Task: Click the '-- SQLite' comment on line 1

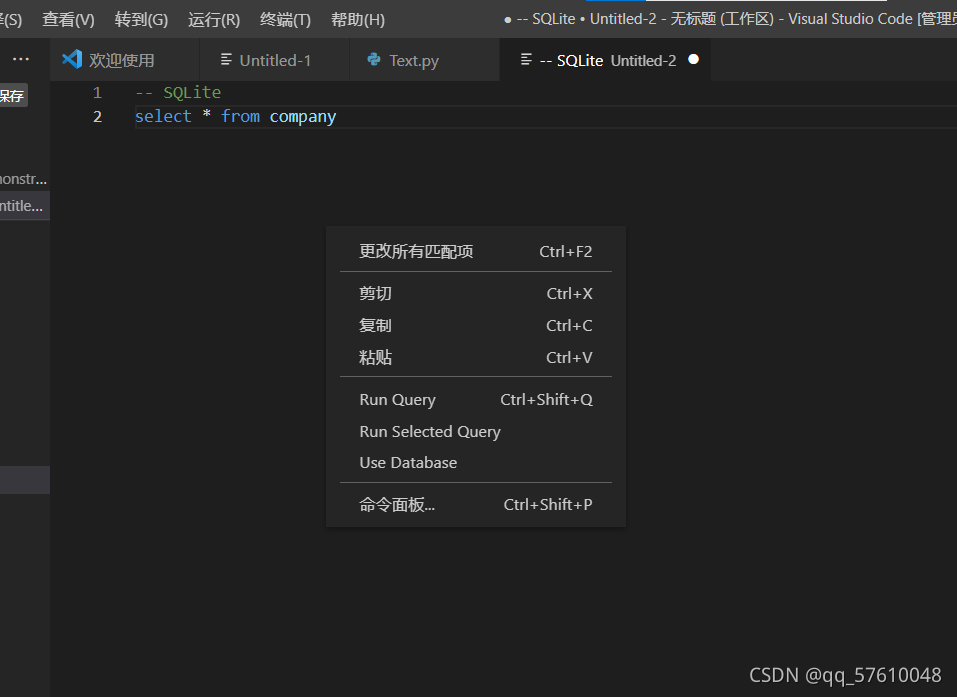Action: point(178,92)
